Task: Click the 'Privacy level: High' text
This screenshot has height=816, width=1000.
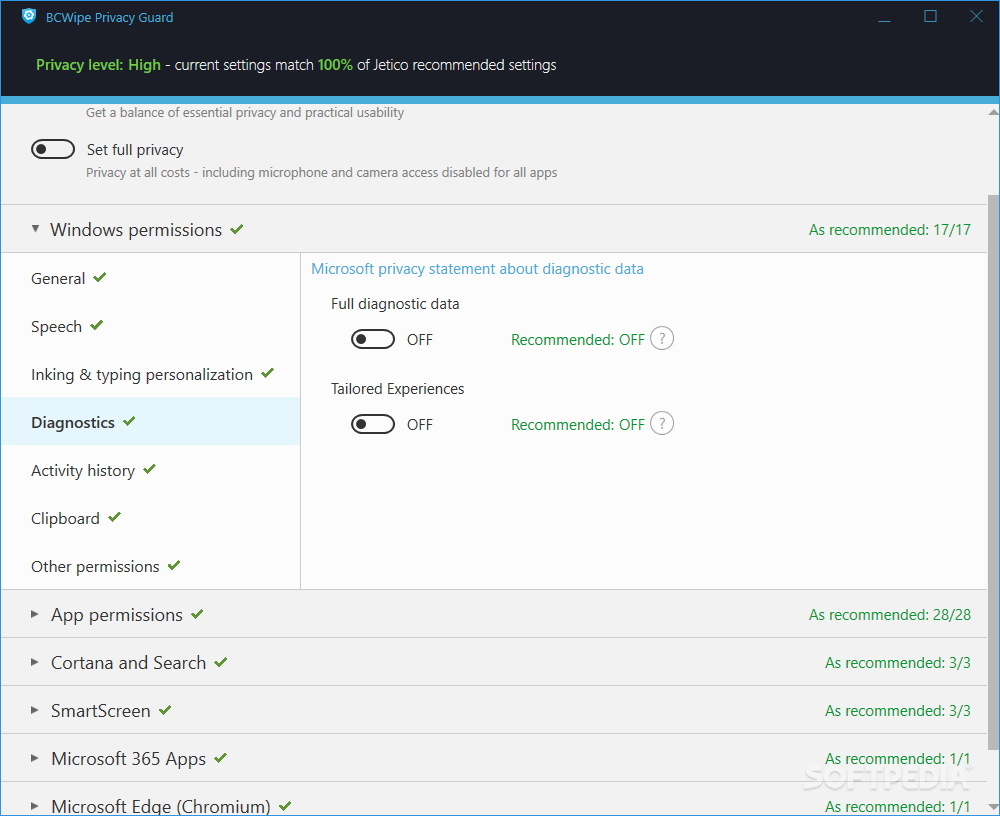Action: point(98,64)
